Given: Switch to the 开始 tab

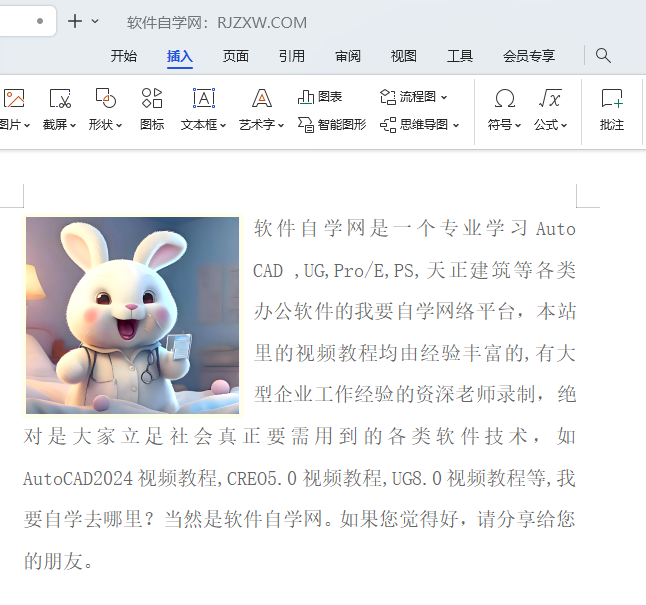Looking at the screenshot, I should [124, 56].
